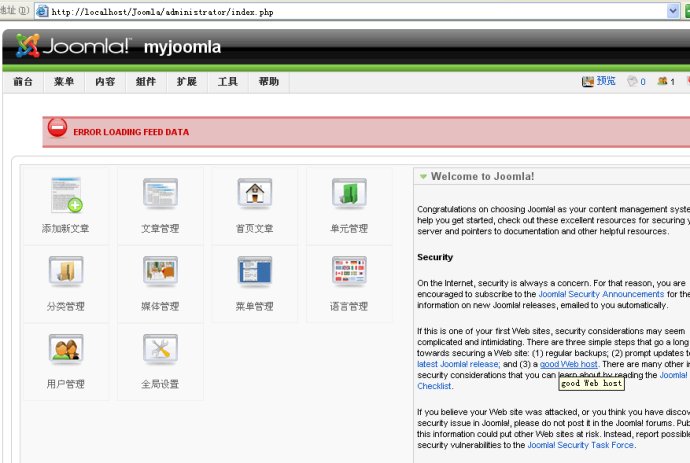Screen dimensions: 690x463
Task: Click the browser page icon in address bar
Action: click(x=42, y=11)
